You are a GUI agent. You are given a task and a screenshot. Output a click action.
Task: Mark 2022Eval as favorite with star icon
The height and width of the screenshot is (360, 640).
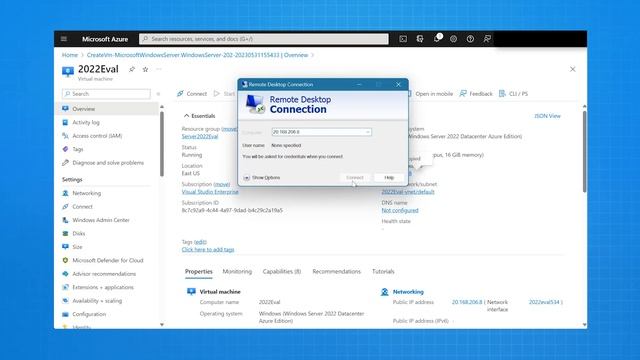[145, 69]
